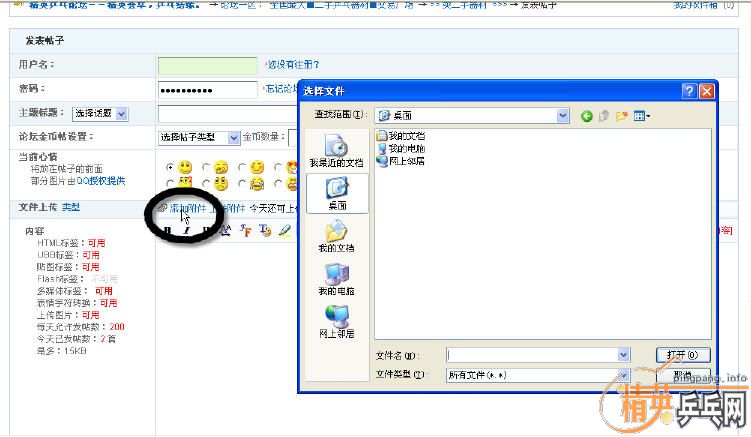Image resolution: width=751 pixels, height=437 pixels.
Task: Select the smiling face mood radio button
Action: point(170,167)
